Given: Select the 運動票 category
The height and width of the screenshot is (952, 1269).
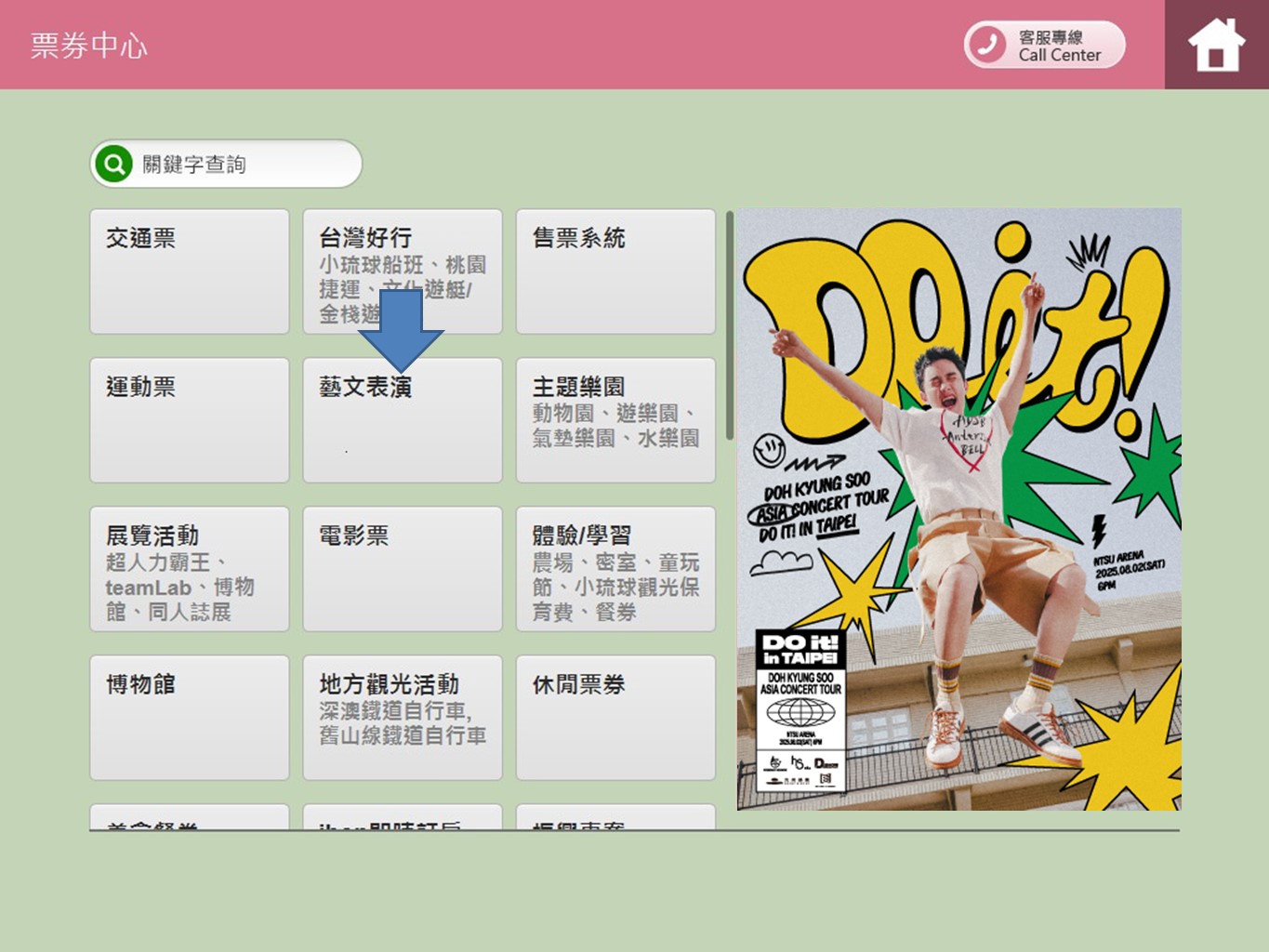Looking at the screenshot, I should pos(189,420).
